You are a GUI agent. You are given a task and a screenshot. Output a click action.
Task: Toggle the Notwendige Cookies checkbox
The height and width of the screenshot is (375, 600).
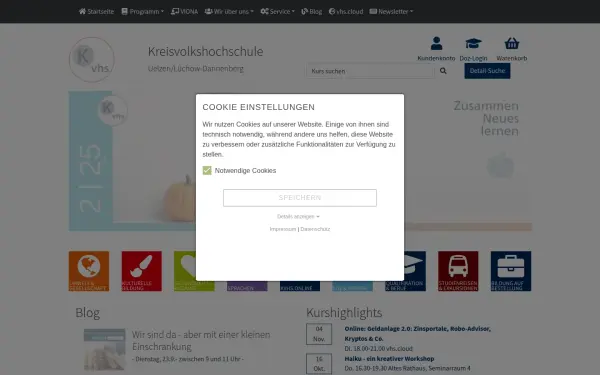(207, 171)
